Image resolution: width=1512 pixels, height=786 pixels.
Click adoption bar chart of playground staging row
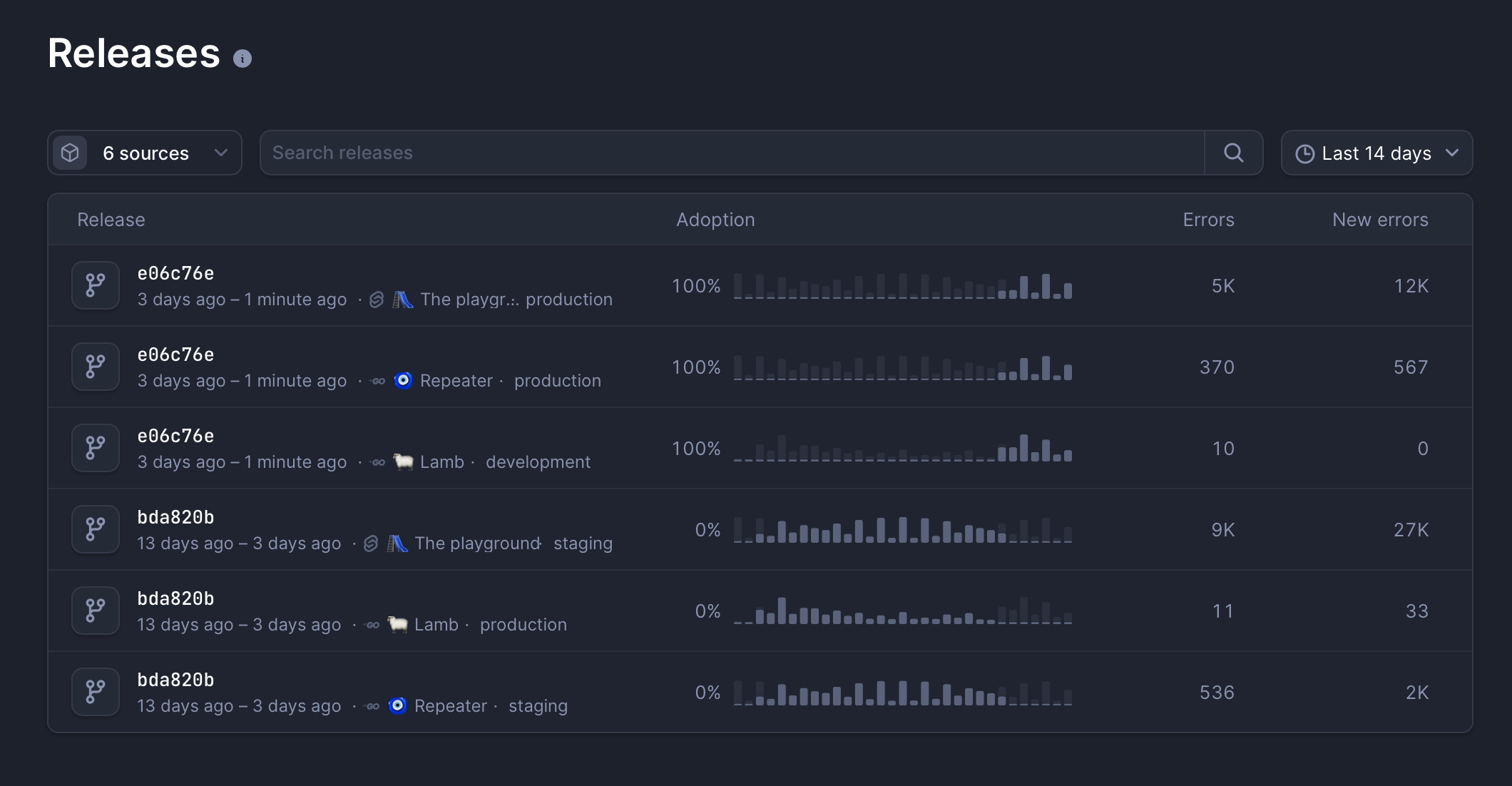click(x=902, y=531)
